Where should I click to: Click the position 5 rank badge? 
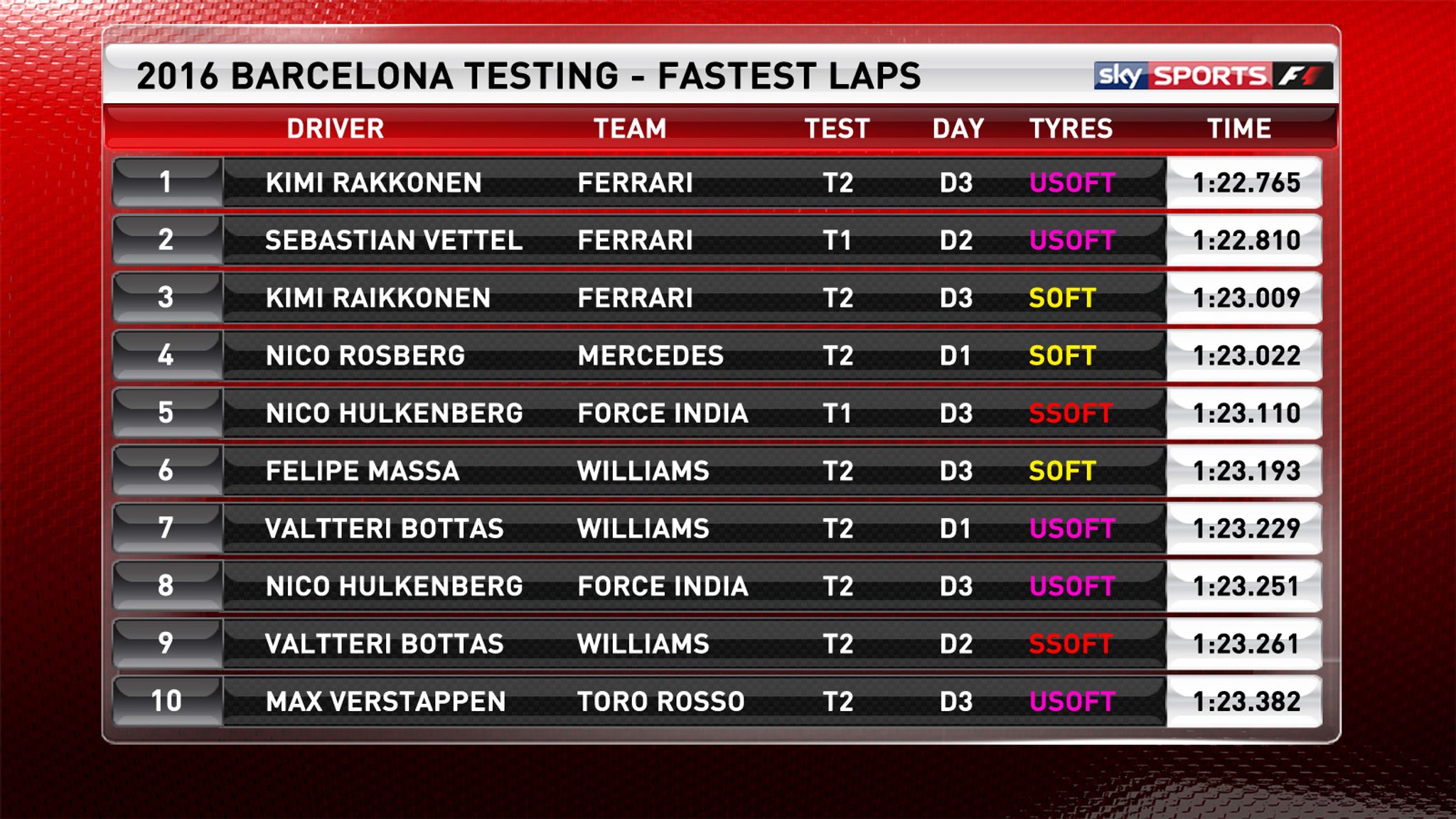click(x=167, y=412)
